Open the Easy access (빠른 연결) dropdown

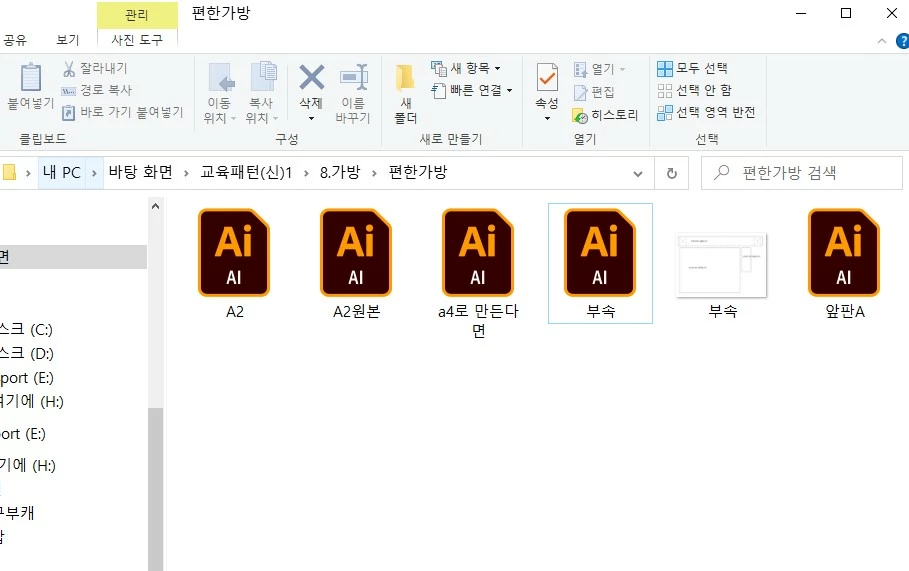coord(472,90)
